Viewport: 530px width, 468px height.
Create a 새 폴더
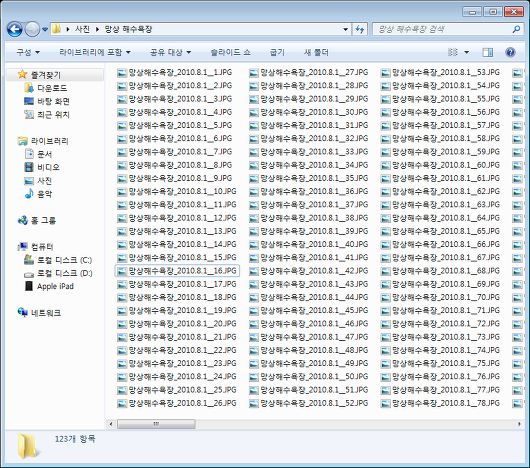316,52
